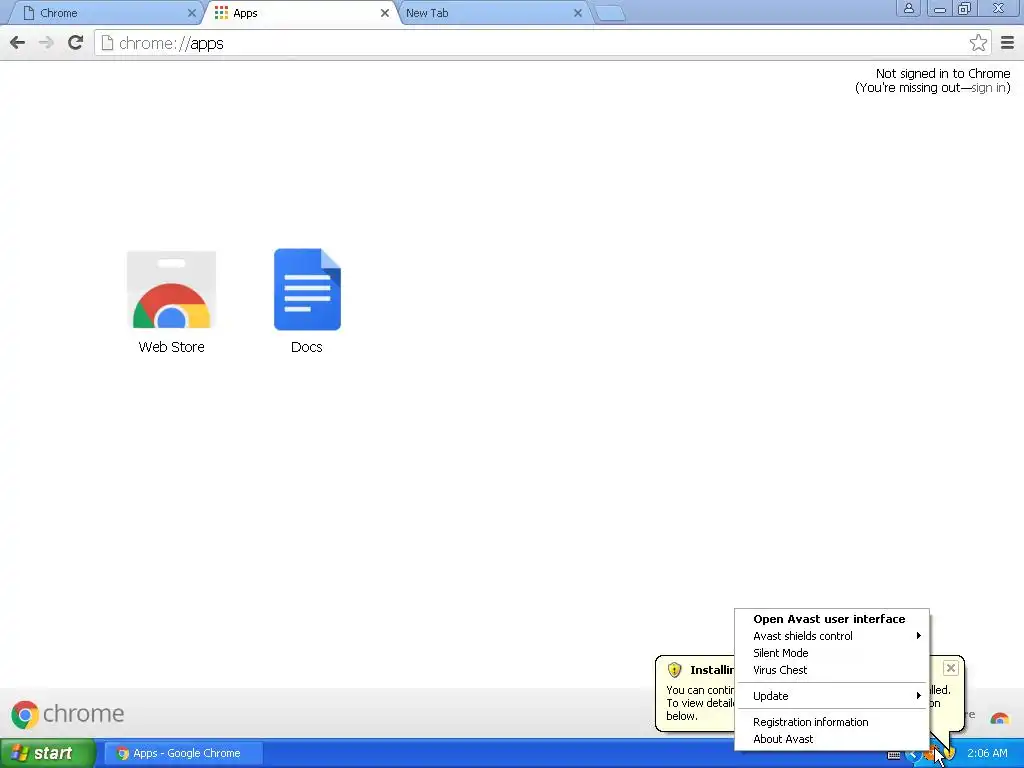Launch the Docs app icon

[x=307, y=289]
